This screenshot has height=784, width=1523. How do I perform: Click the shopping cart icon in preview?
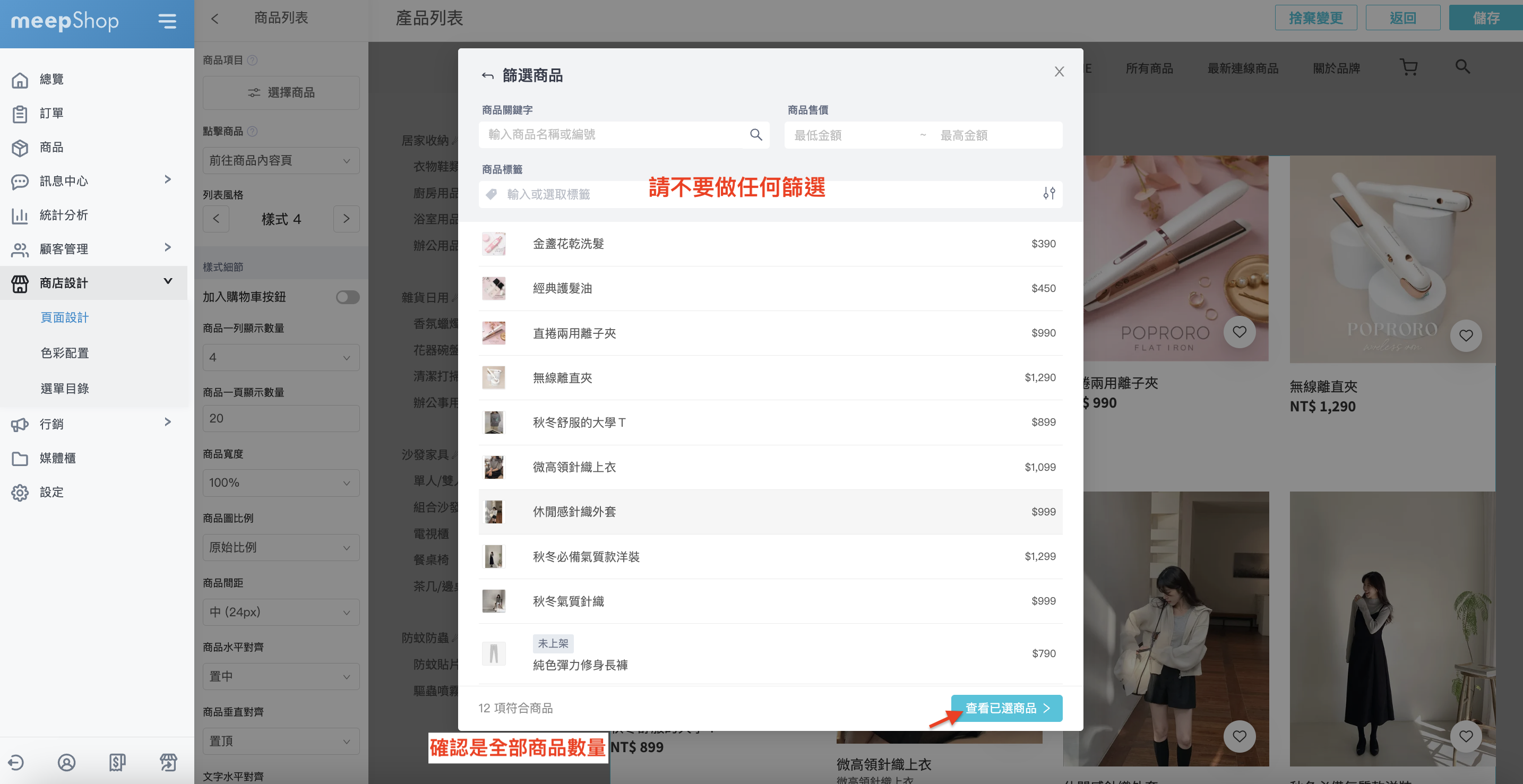click(x=1409, y=67)
